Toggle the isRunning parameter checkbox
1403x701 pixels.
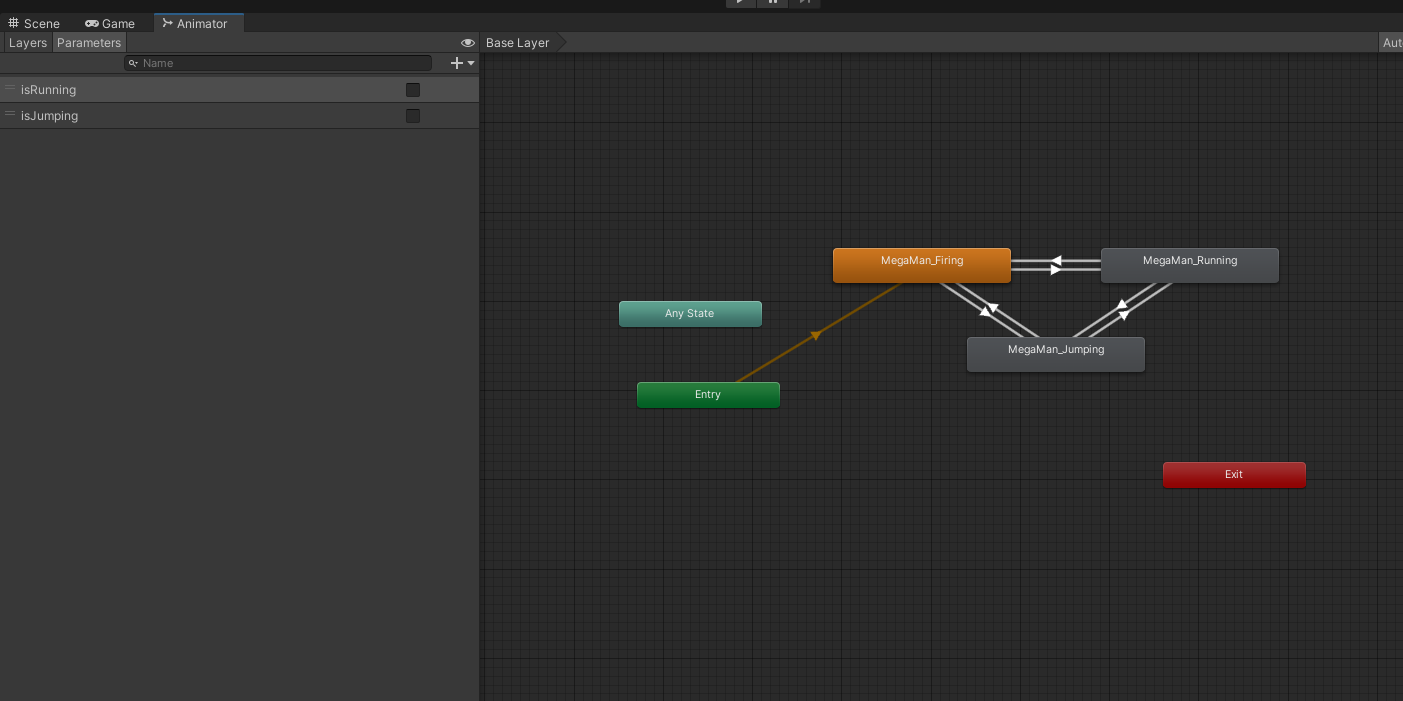pyautogui.click(x=413, y=90)
